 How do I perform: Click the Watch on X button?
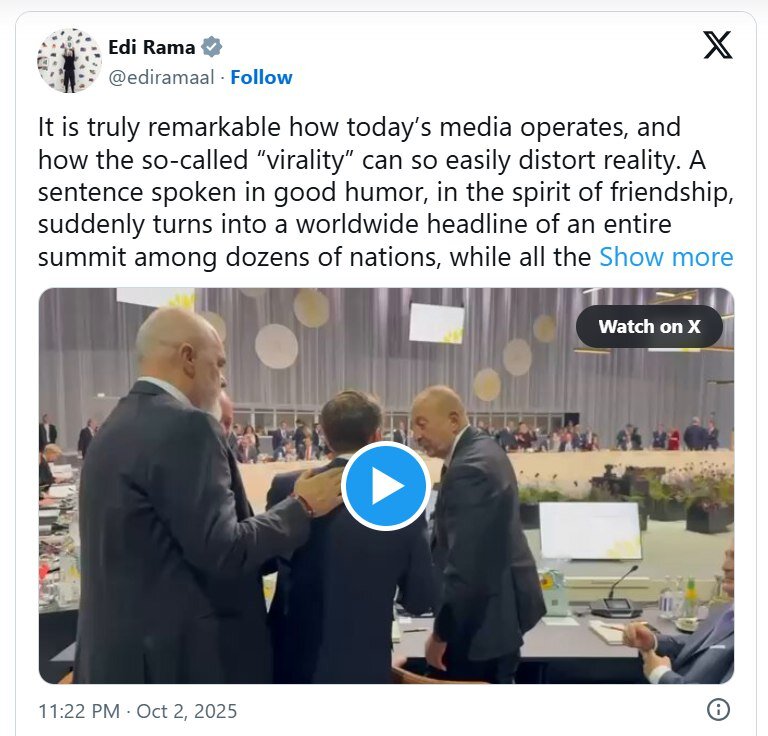(x=649, y=327)
